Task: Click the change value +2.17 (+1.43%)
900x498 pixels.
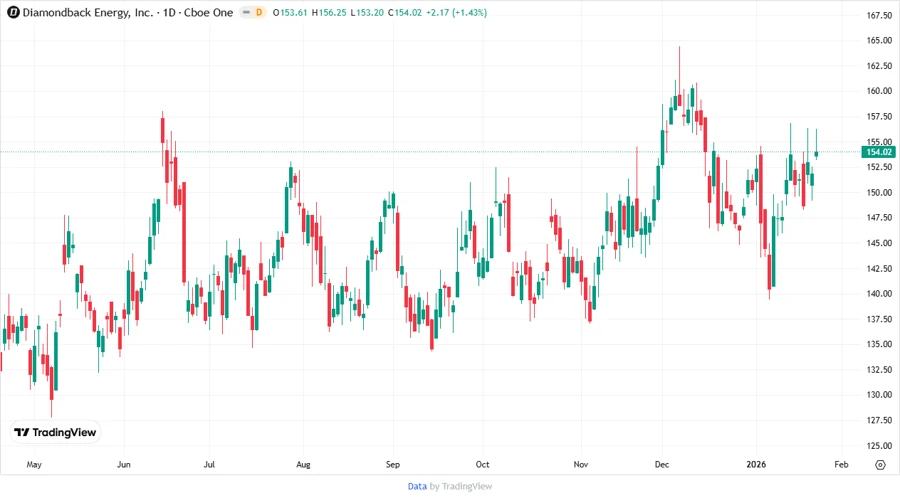Action: 456,13
